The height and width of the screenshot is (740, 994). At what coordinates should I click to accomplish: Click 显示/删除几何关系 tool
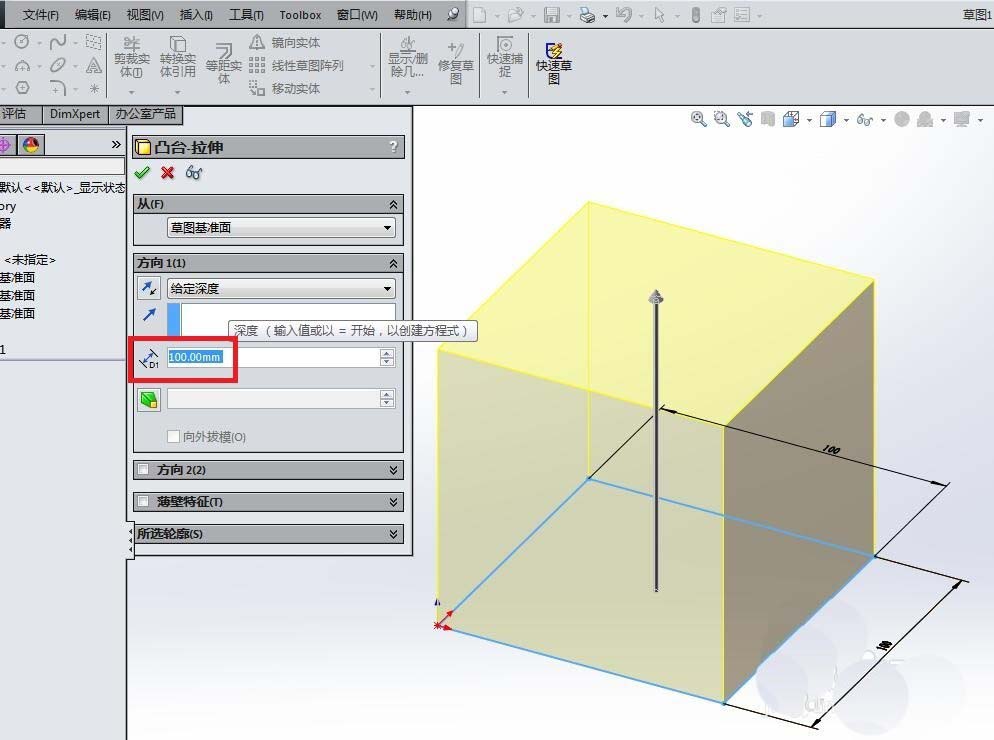408,58
